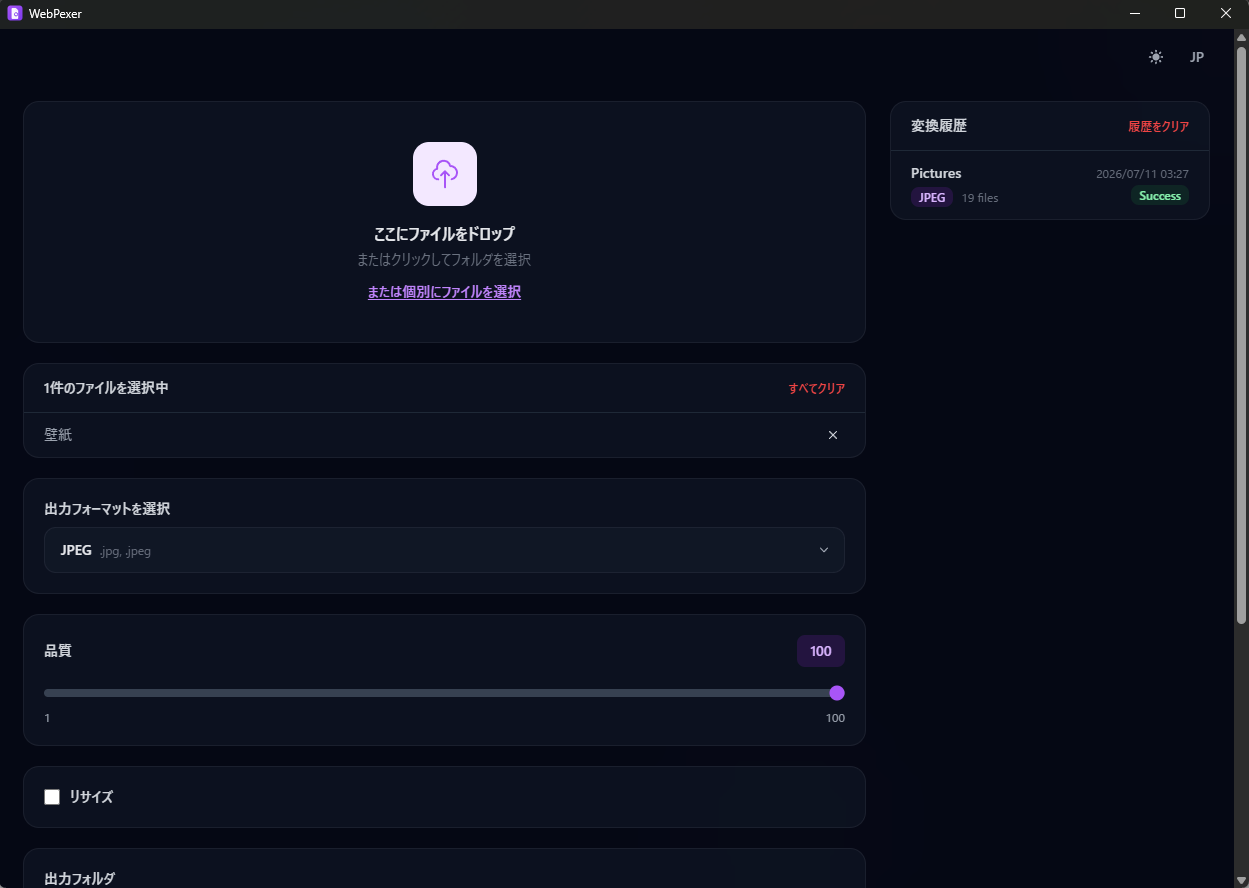Screen dimensions: 1249x888
Task: Click the vertical scrollbar thumb
Action: pyautogui.click(x=1241, y=335)
